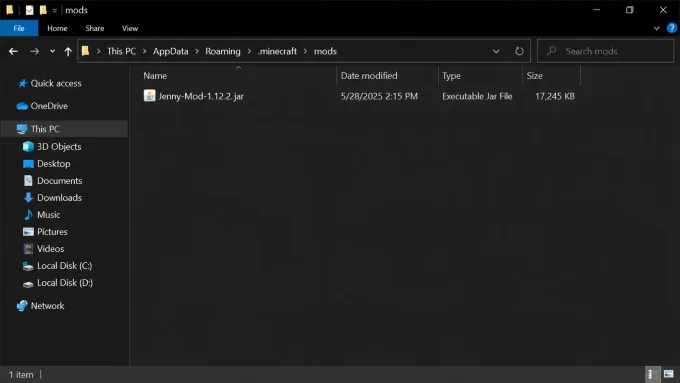Click the Executable Jar File type cell
The image size is (680, 383).
pos(477,96)
